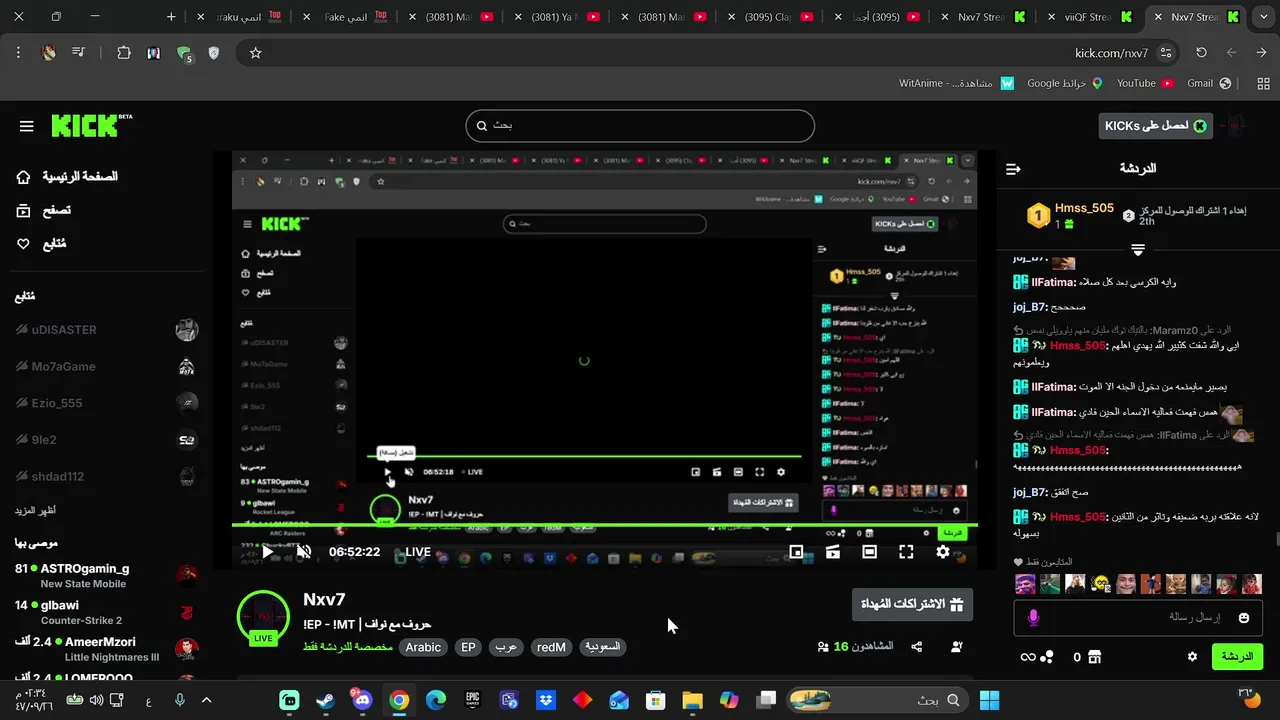Open 9le2 followed channel
Image resolution: width=1280 pixels, height=720 pixels.
pos(106,440)
